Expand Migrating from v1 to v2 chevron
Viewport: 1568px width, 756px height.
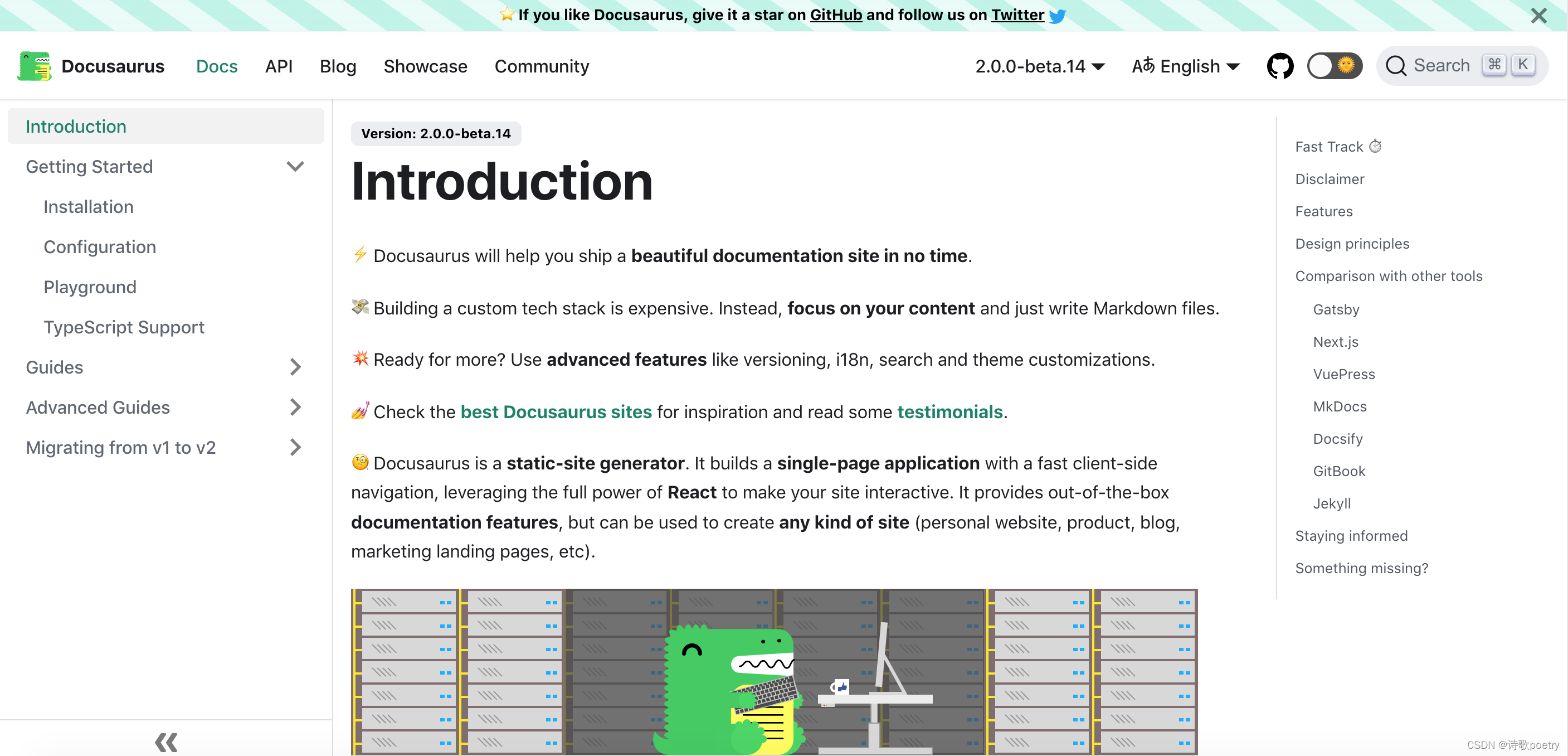point(295,447)
